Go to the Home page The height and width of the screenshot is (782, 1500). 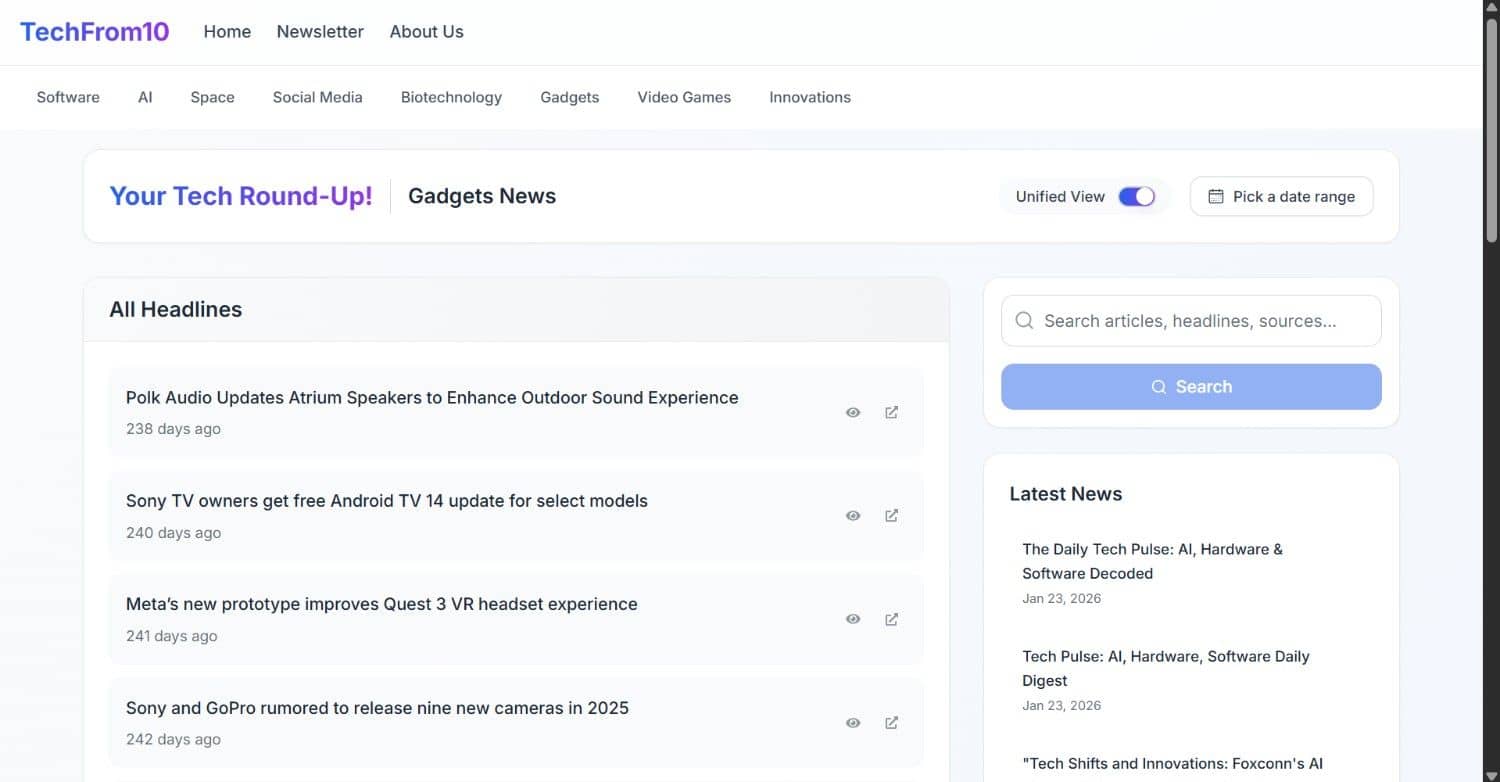pyautogui.click(x=227, y=32)
